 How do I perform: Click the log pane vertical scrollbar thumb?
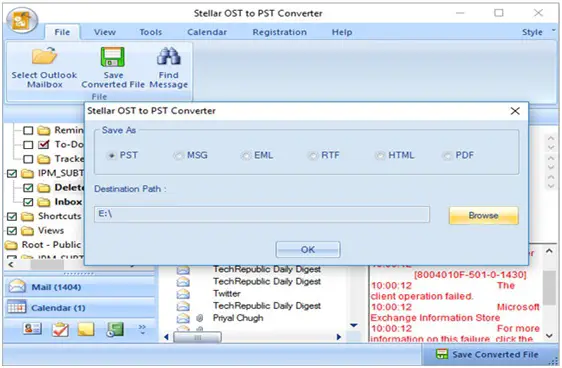pos(549,287)
